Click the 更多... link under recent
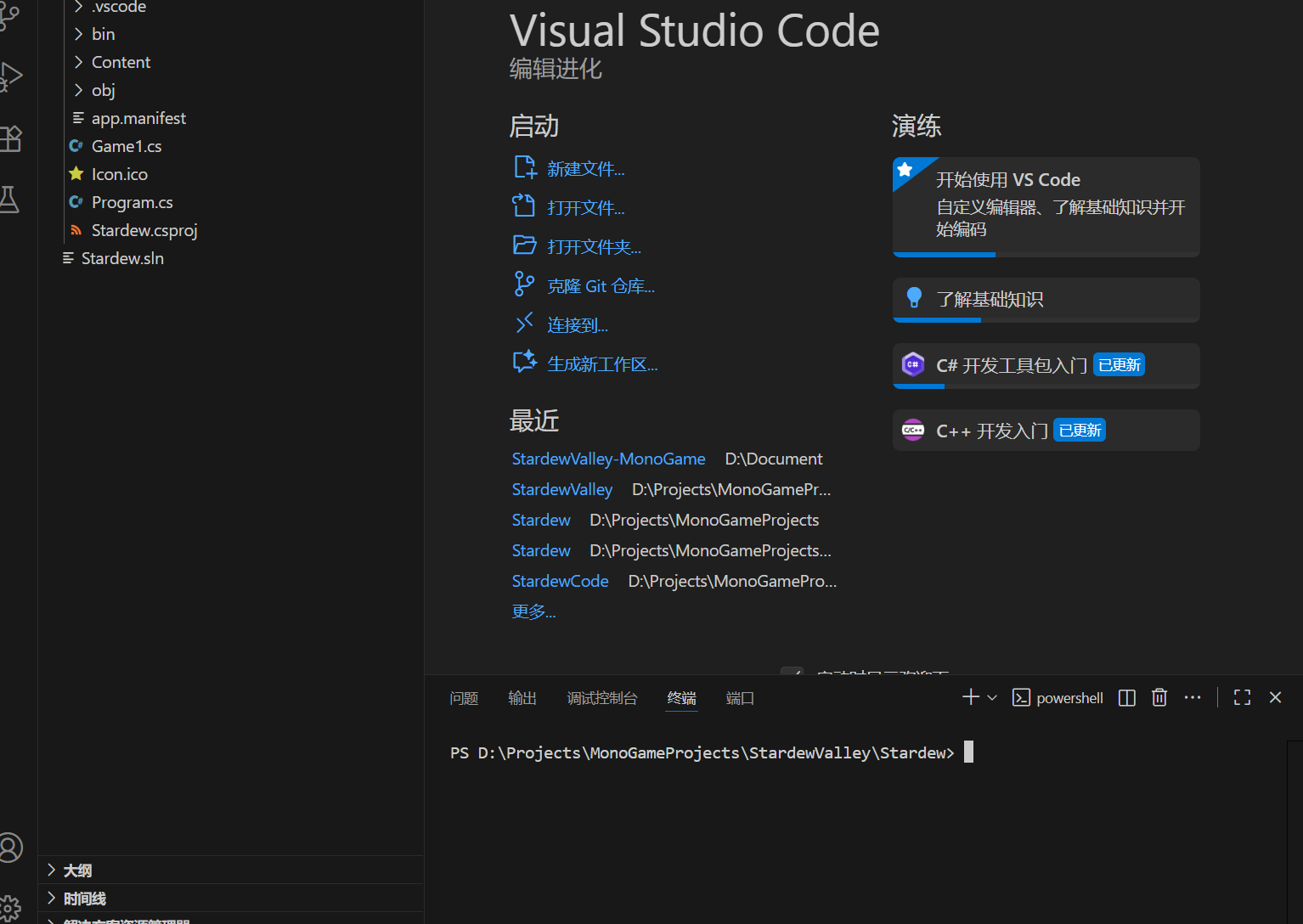The height and width of the screenshot is (924, 1303). click(x=533, y=611)
